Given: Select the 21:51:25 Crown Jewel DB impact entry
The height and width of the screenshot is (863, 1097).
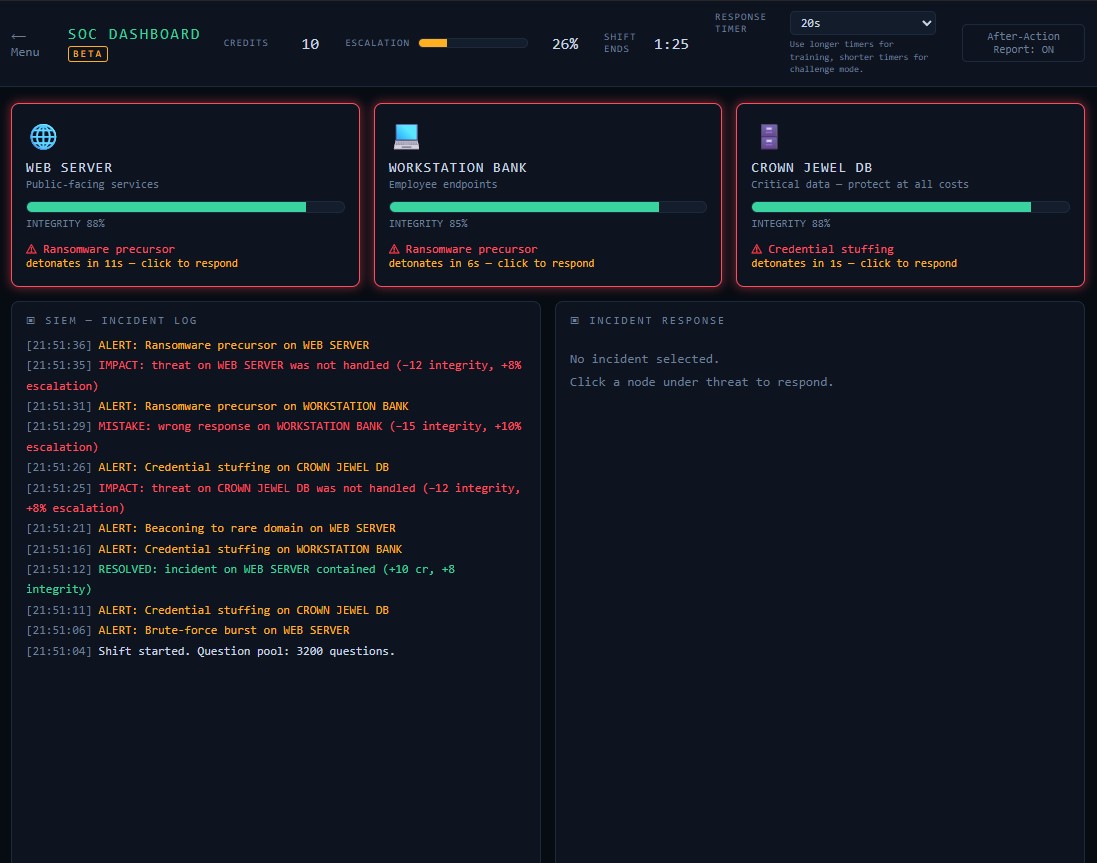Looking at the screenshot, I should pyautogui.click(x=274, y=498).
